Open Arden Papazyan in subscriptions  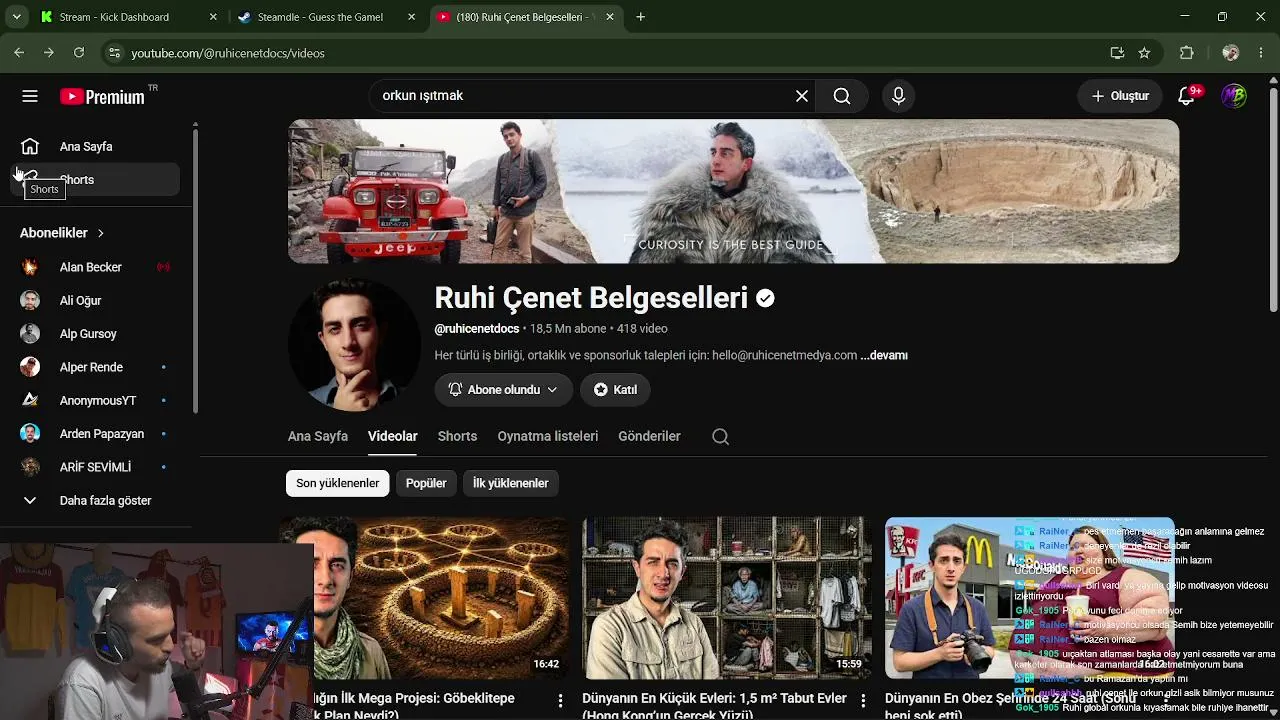96,434
